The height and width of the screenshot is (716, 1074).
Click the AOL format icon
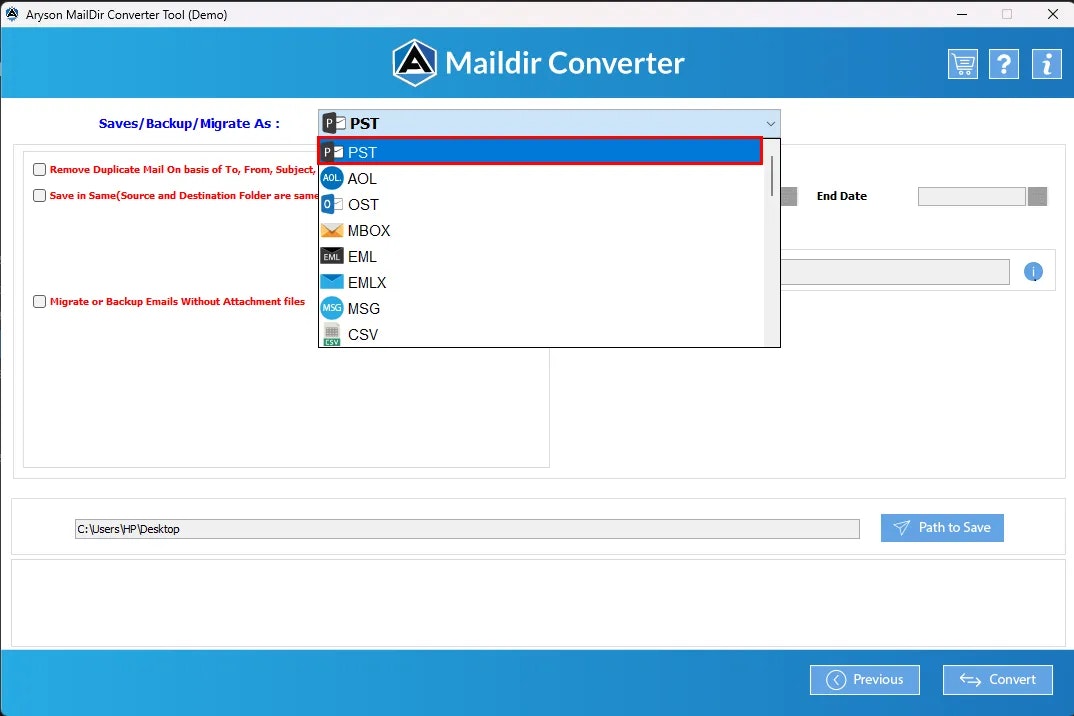pyautogui.click(x=332, y=178)
